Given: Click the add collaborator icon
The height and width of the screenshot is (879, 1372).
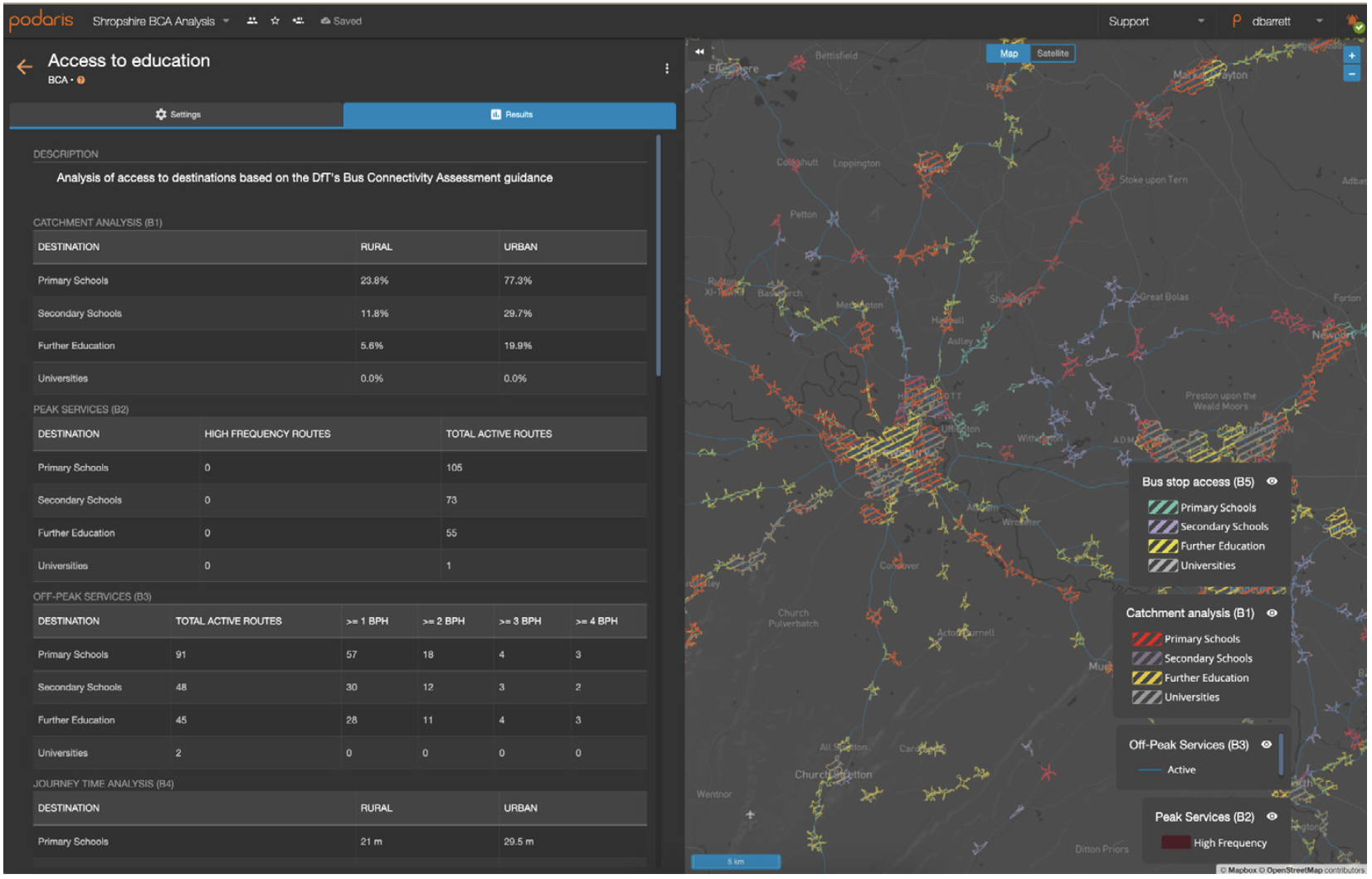Looking at the screenshot, I should click(298, 21).
